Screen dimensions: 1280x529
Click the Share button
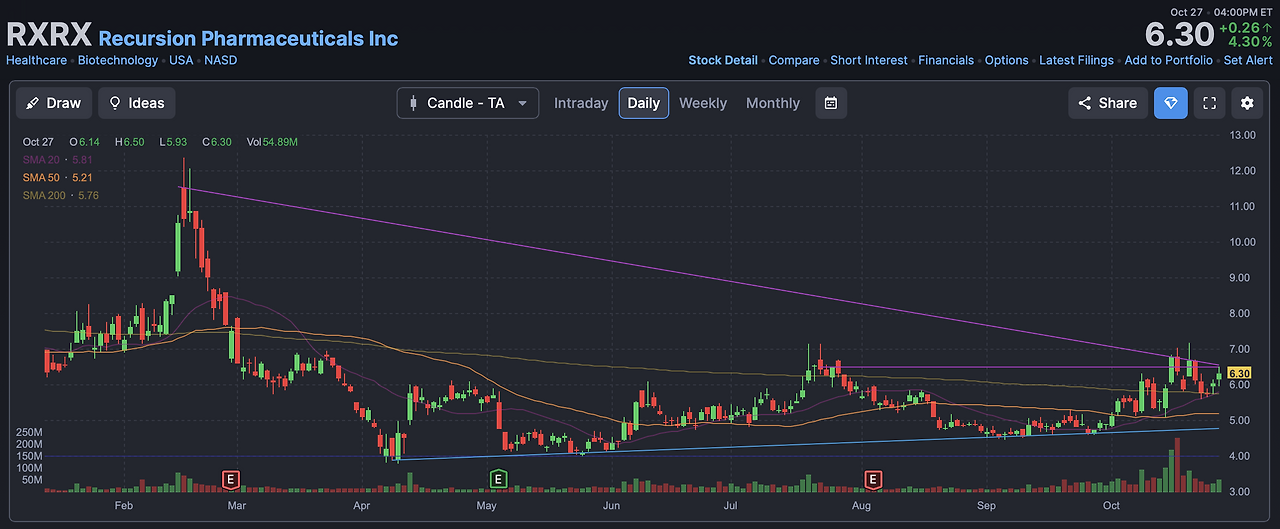tap(1107, 103)
